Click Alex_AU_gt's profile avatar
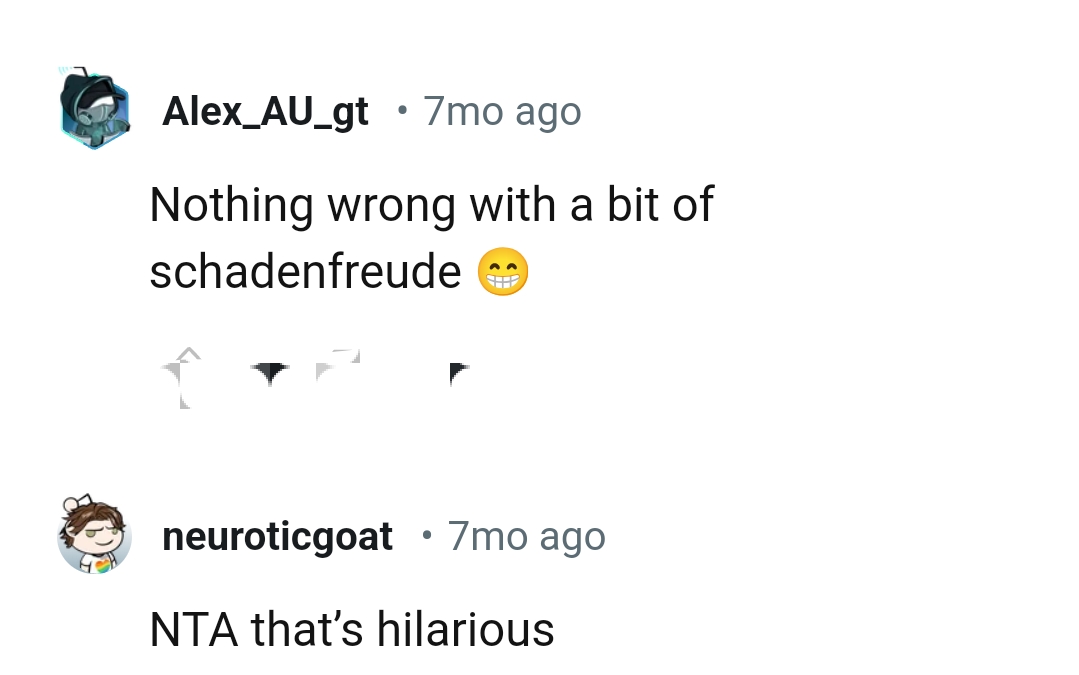 coord(94,108)
